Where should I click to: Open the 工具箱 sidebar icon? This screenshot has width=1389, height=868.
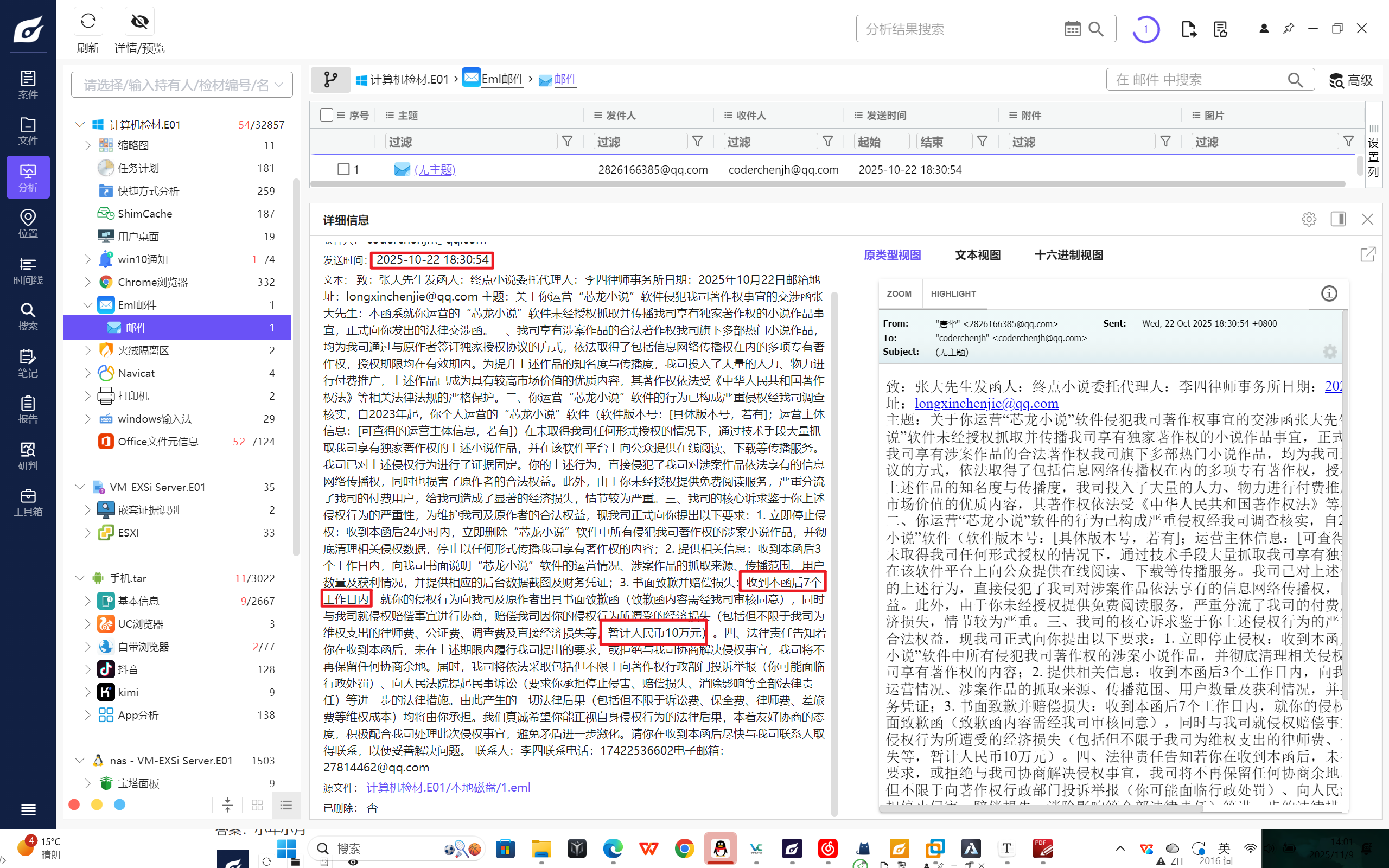28,502
